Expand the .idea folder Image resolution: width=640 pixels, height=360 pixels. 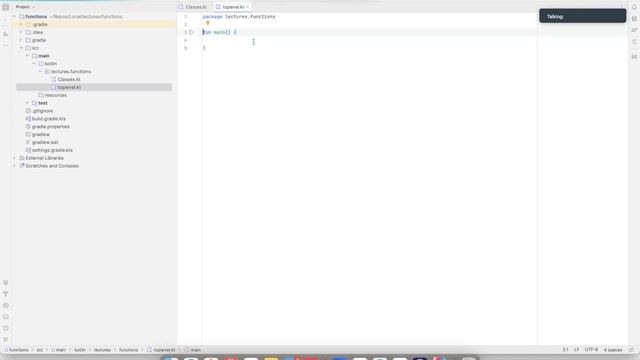click(21, 32)
